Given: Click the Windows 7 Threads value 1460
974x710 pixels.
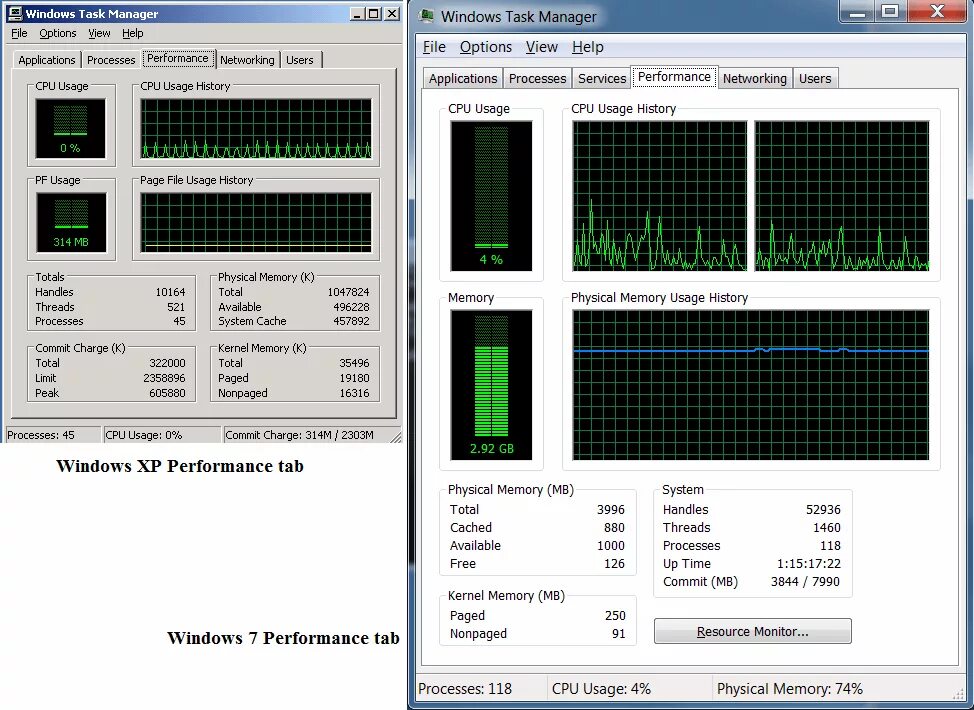Looking at the screenshot, I should tap(827, 528).
